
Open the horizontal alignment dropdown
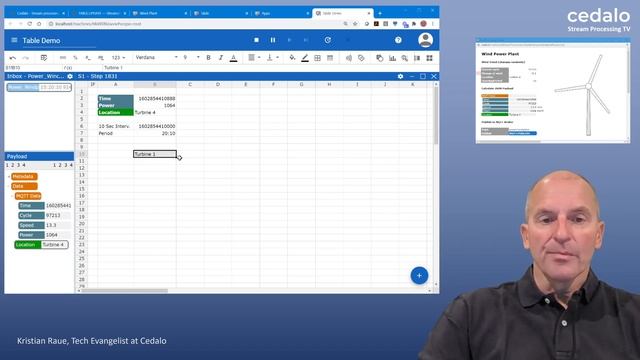point(254,58)
